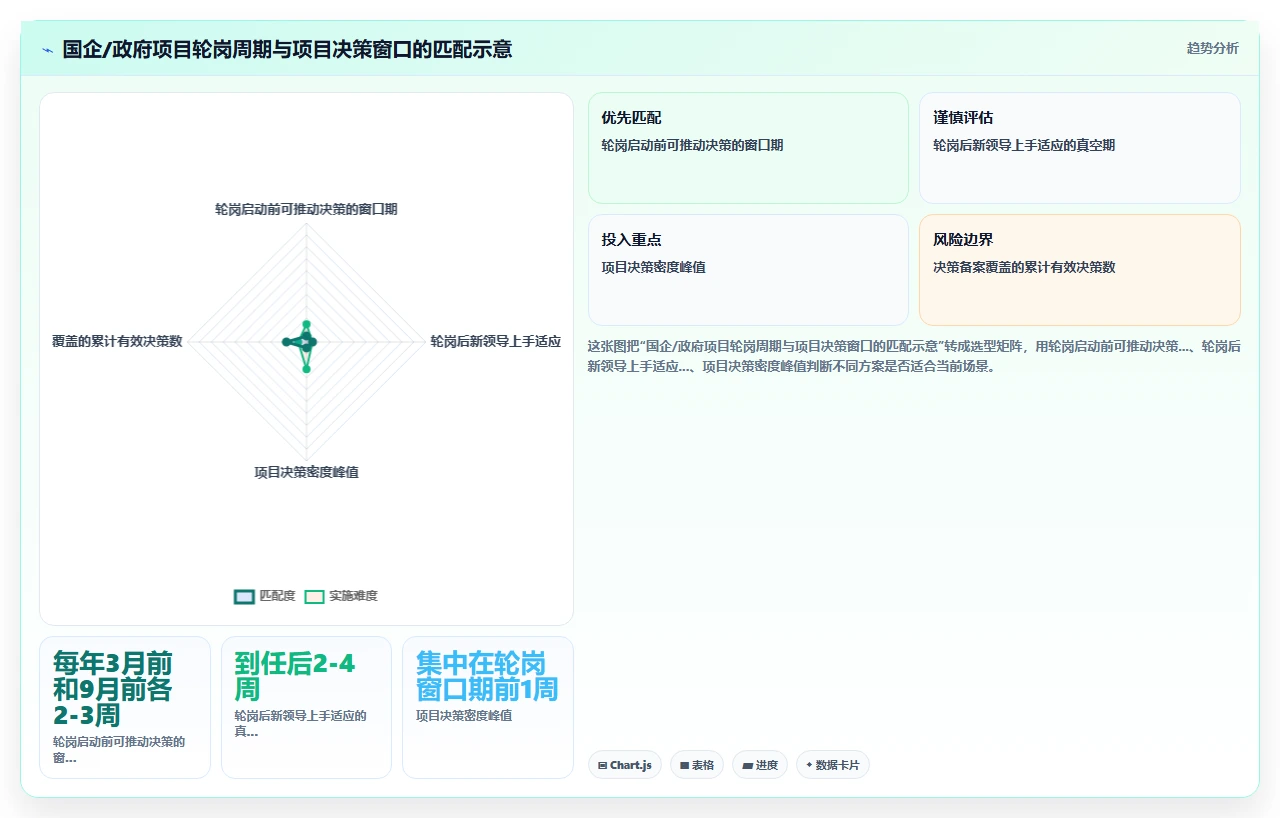
Task: Click the description paragraph starting 这张图把
Action: pyautogui.click(x=914, y=356)
